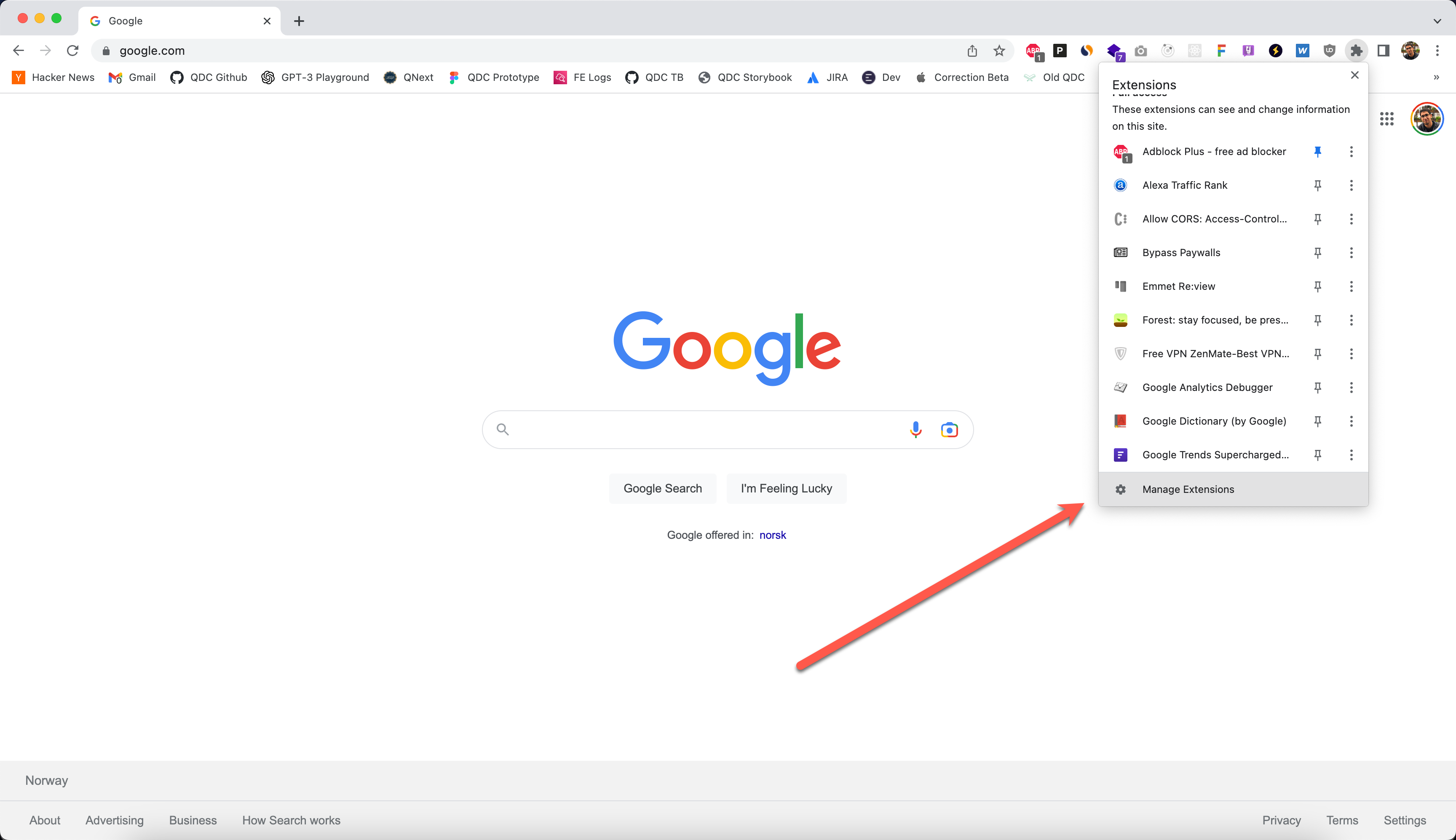Image resolution: width=1456 pixels, height=840 pixels.
Task: Open more options for Emmet Re:view
Action: pyautogui.click(x=1351, y=287)
